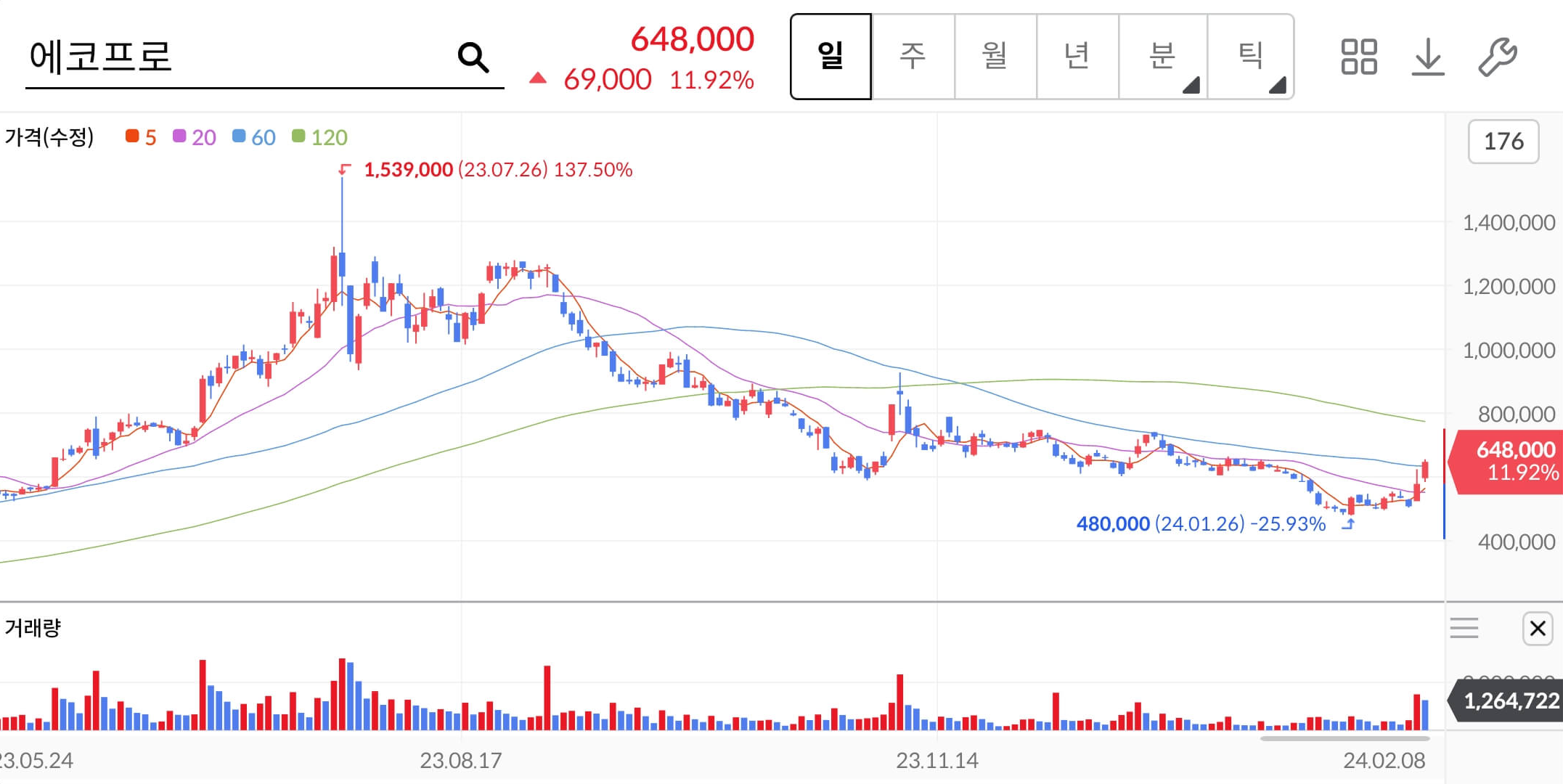Close the volume panel with X
Viewport: 1563px width, 784px height.
pos(1537,628)
